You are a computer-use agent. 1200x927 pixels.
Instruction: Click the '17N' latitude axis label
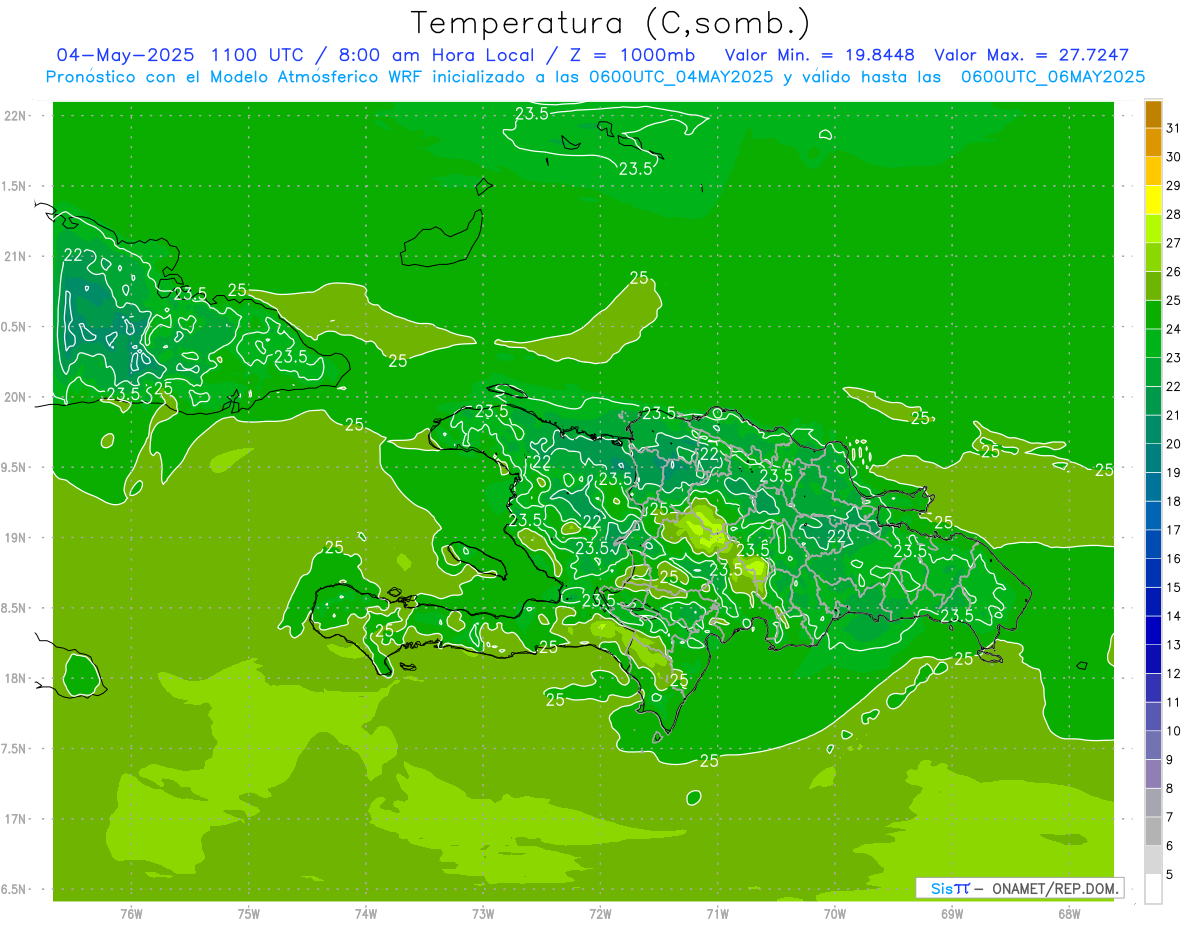(15, 819)
